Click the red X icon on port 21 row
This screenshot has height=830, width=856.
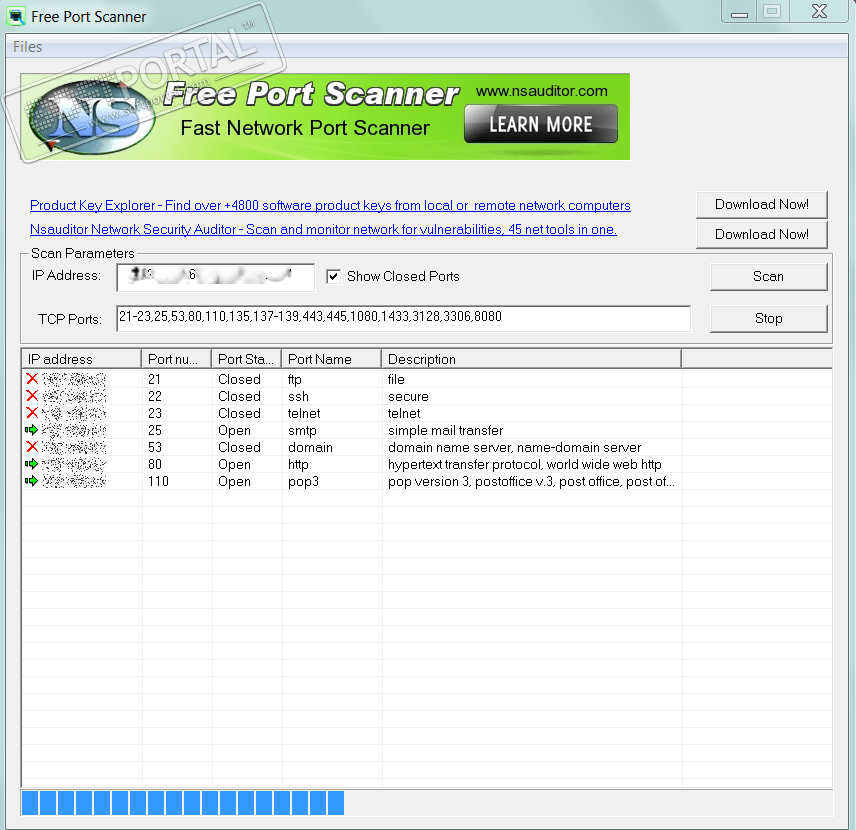coord(32,378)
